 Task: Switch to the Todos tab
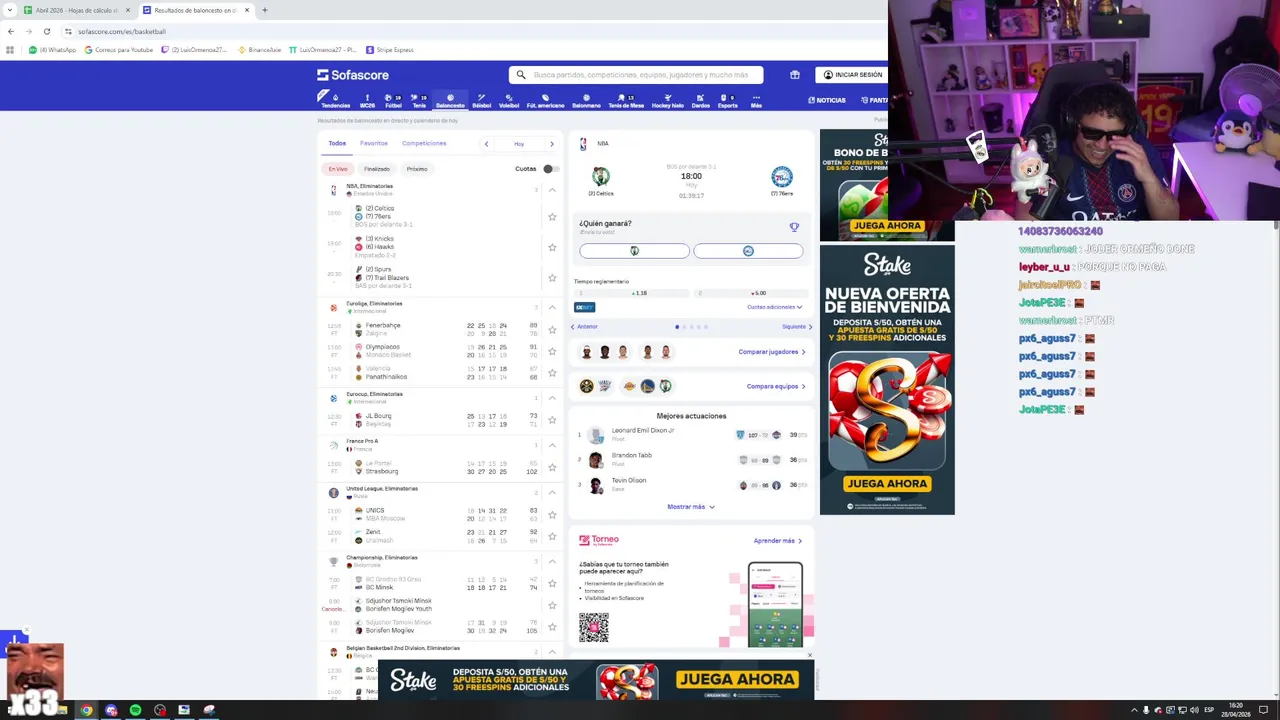coord(337,143)
